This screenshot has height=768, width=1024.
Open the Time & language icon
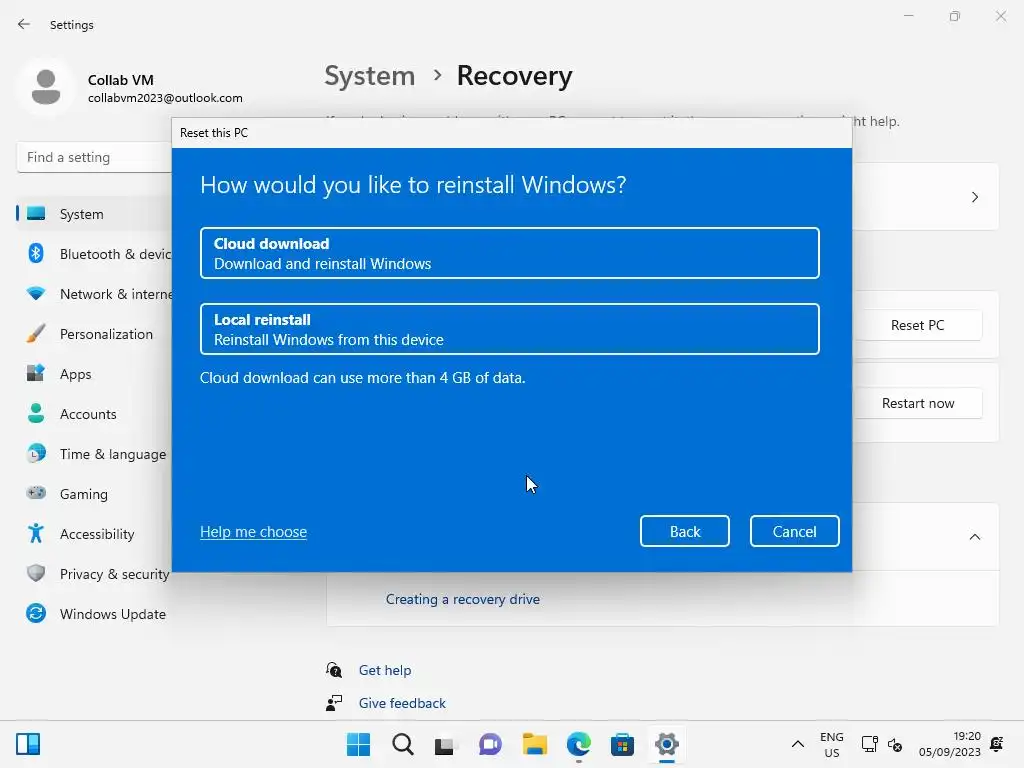pyautogui.click(x=36, y=453)
